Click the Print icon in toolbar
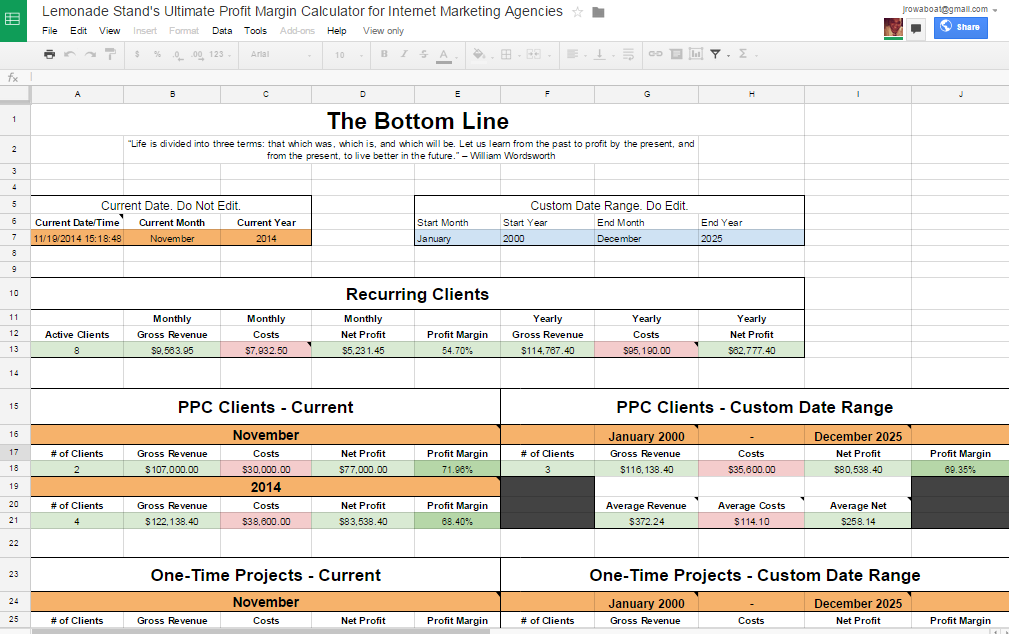Screen dimensions: 1009x634 pyautogui.click(x=50, y=54)
